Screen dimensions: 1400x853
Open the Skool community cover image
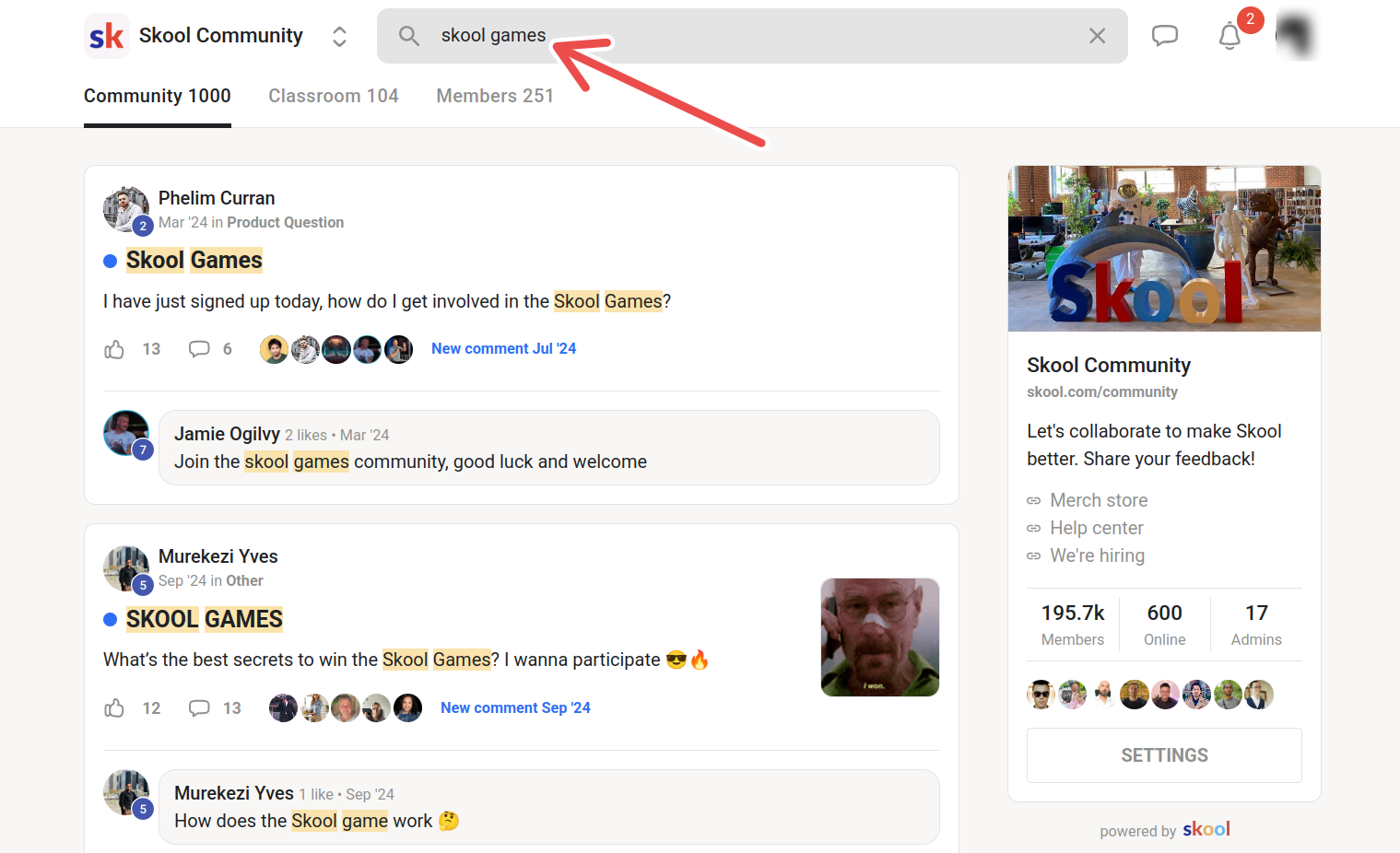pyautogui.click(x=1164, y=249)
